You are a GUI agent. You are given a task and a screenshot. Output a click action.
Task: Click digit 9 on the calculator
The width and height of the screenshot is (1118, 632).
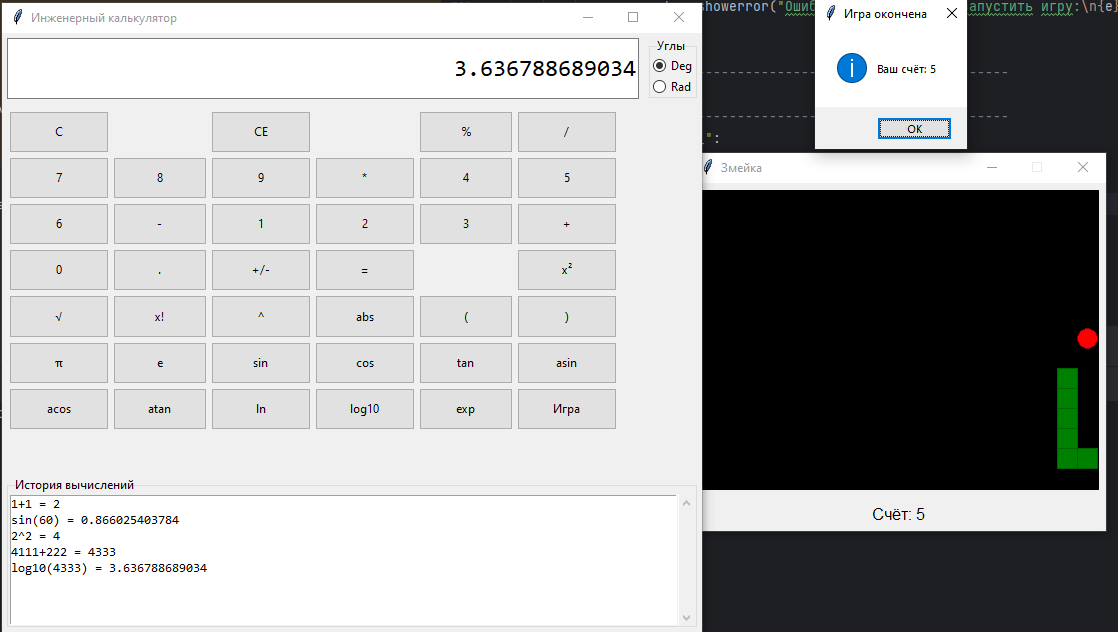pos(261,178)
